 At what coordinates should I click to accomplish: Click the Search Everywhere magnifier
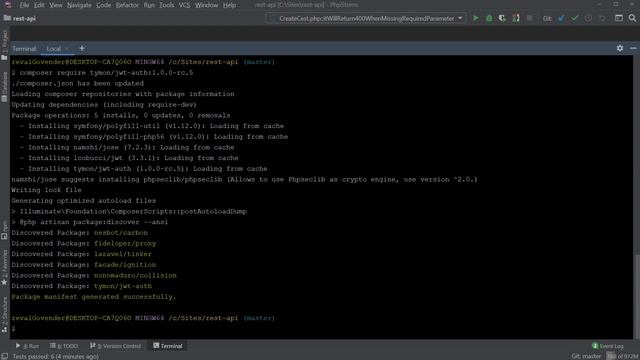632,18
